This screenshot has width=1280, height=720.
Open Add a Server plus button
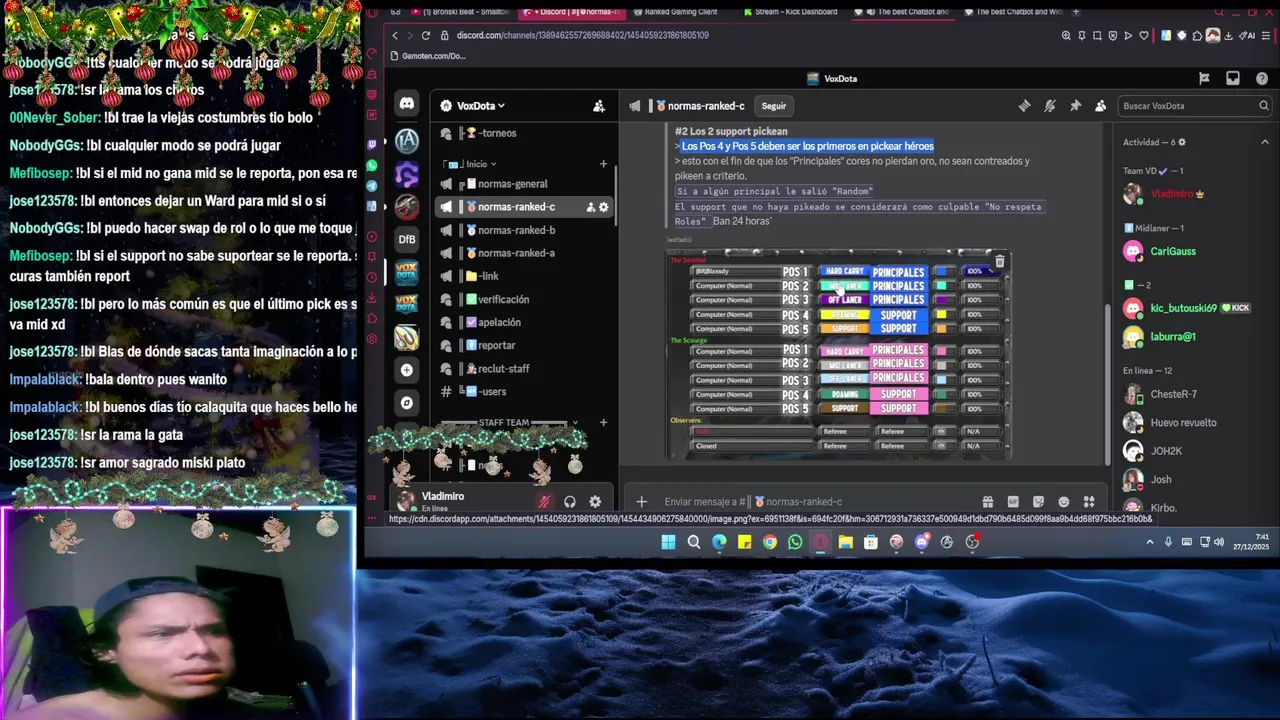point(407,370)
